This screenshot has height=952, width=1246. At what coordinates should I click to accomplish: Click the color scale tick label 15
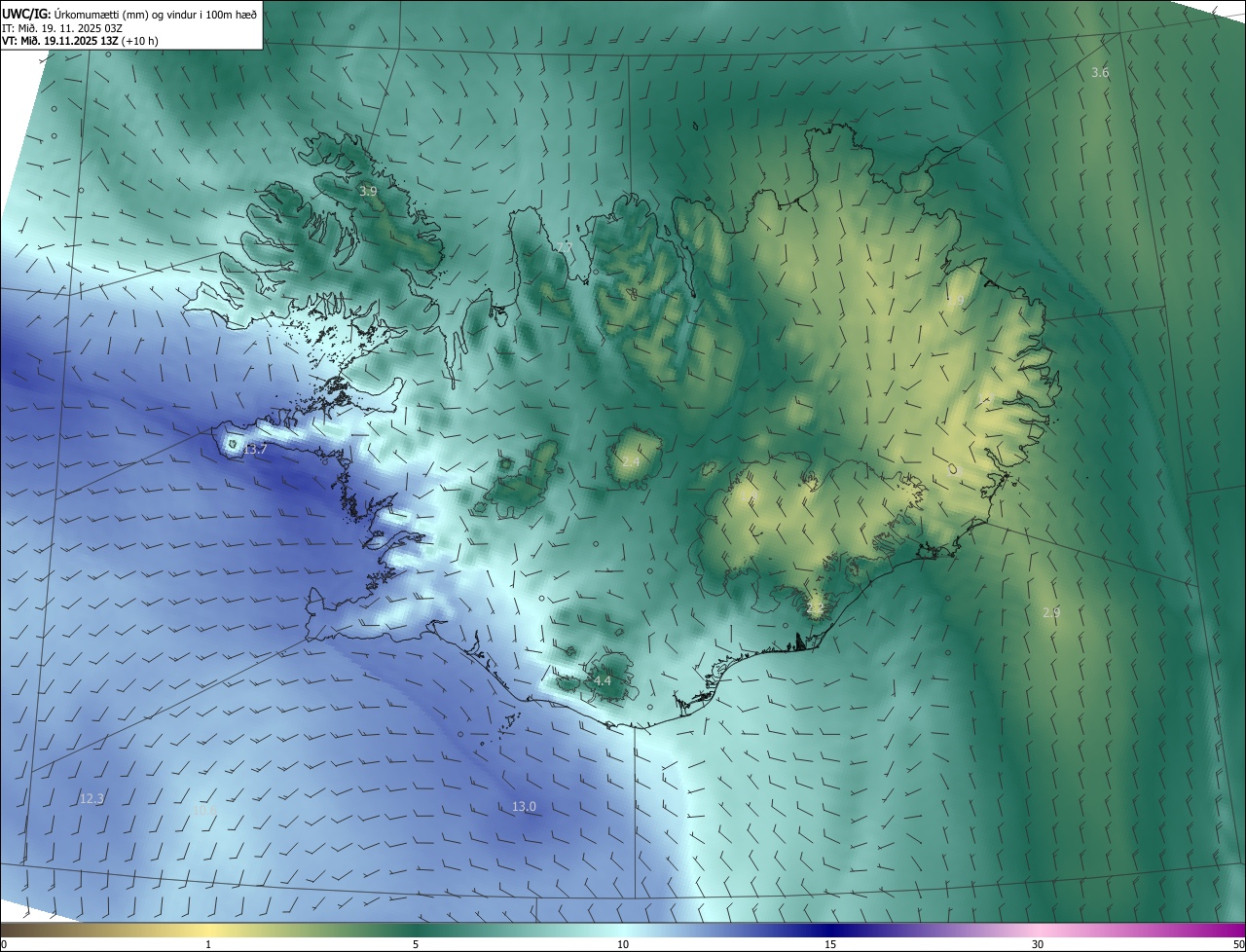830,944
